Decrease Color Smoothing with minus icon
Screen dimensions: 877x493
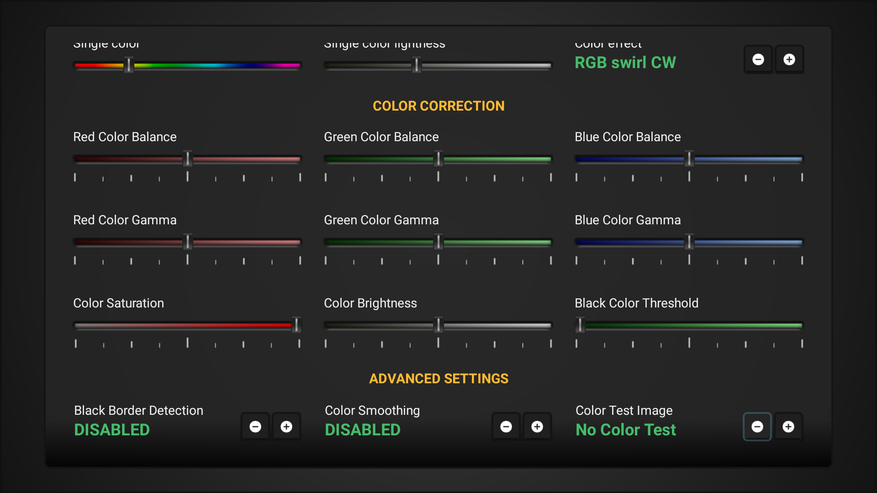(506, 427)
